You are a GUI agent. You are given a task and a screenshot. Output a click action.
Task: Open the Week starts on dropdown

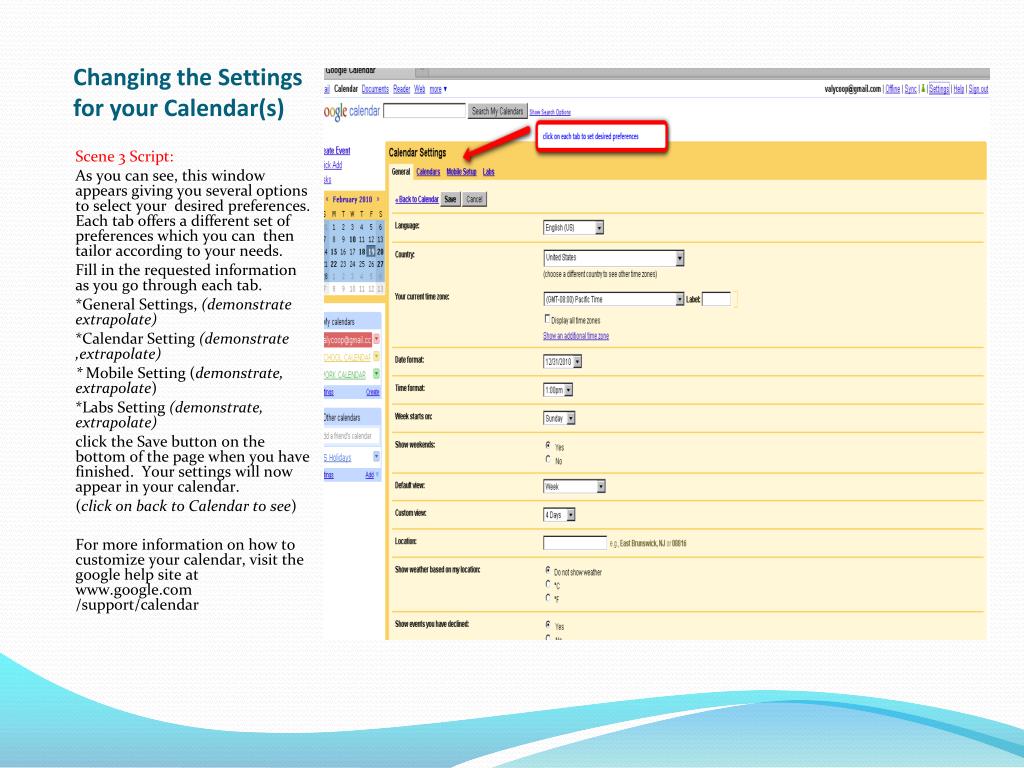(559, 418)
